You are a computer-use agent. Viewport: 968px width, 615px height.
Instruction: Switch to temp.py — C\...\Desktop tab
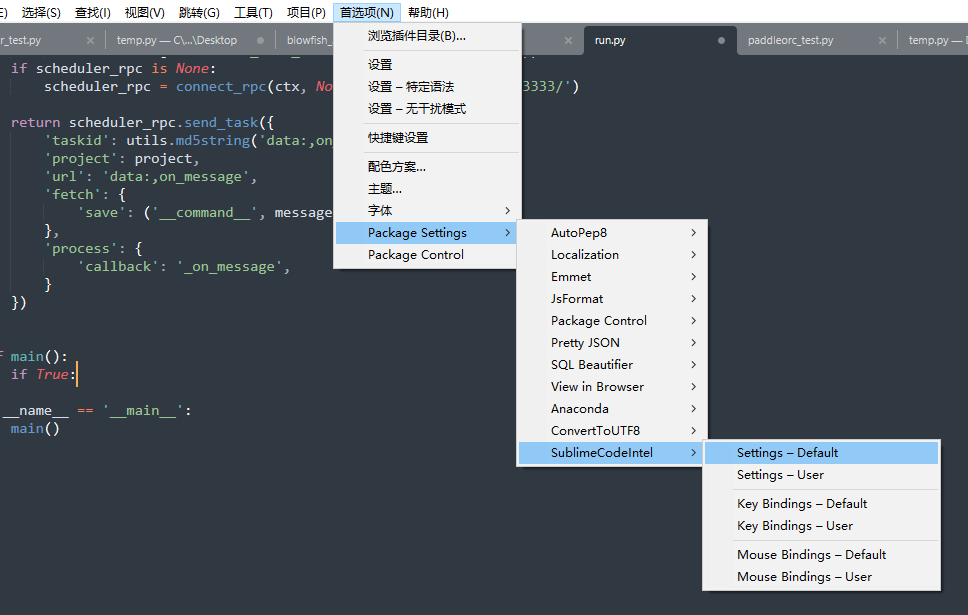(177, 40)
